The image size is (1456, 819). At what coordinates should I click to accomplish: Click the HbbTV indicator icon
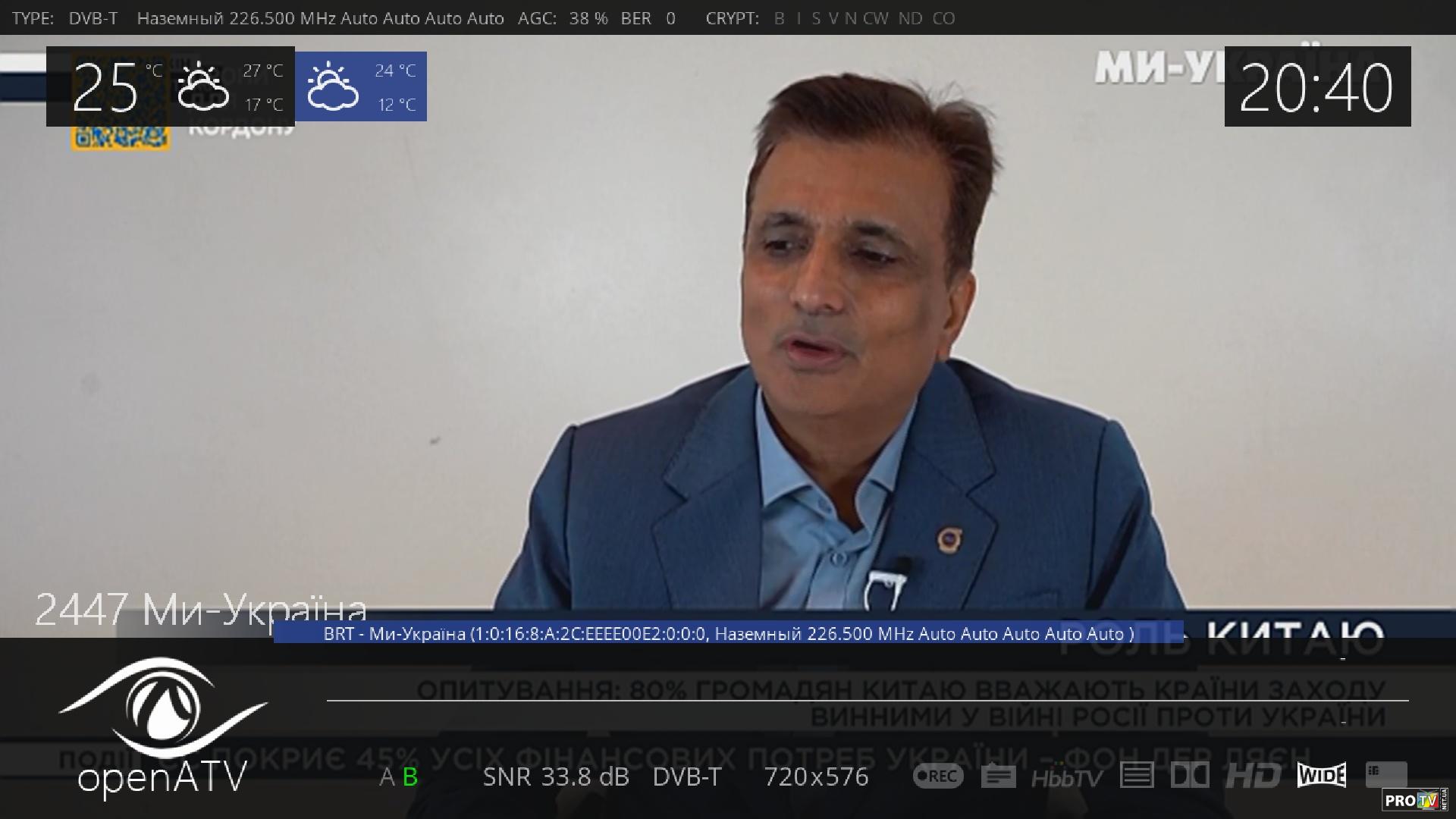coord(1066,777)
